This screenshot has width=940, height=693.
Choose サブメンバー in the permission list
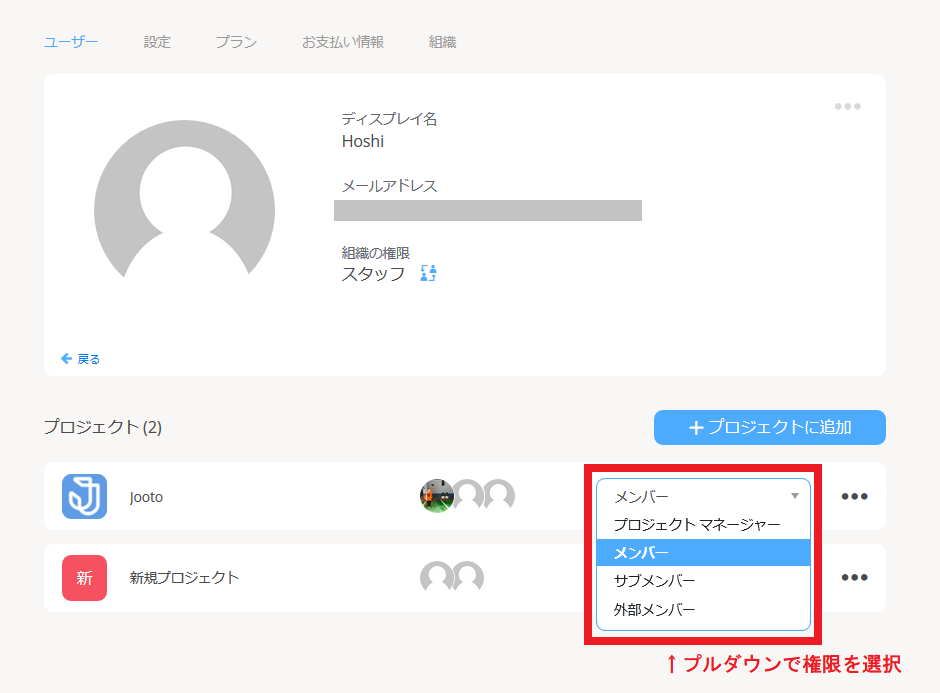(x=654, y=581)
